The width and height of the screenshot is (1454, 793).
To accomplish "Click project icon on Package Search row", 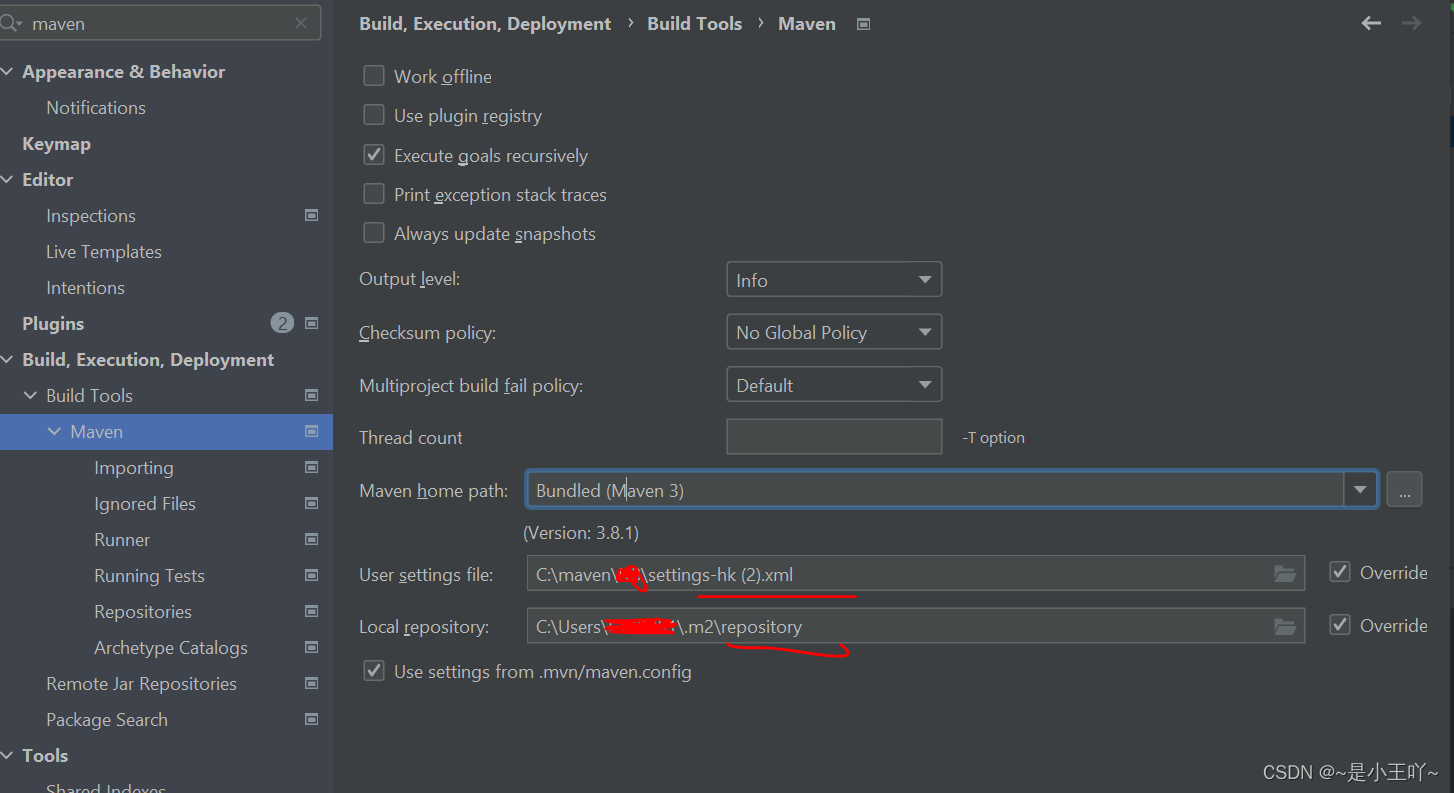I will point(311,719).
